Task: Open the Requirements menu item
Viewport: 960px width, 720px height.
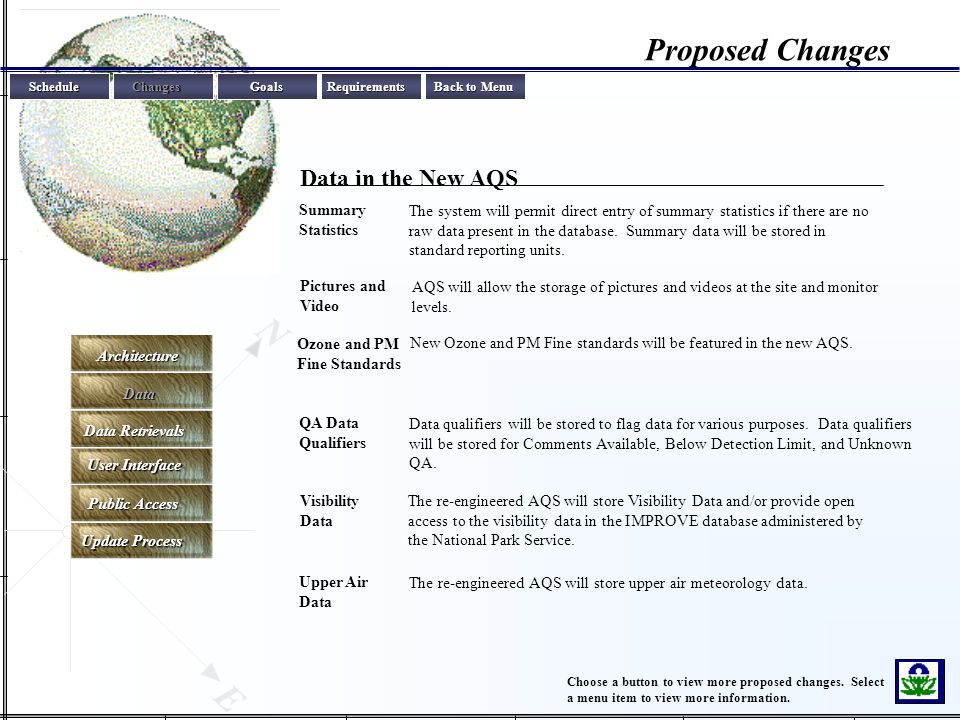Action: click(x=371, y=86)
